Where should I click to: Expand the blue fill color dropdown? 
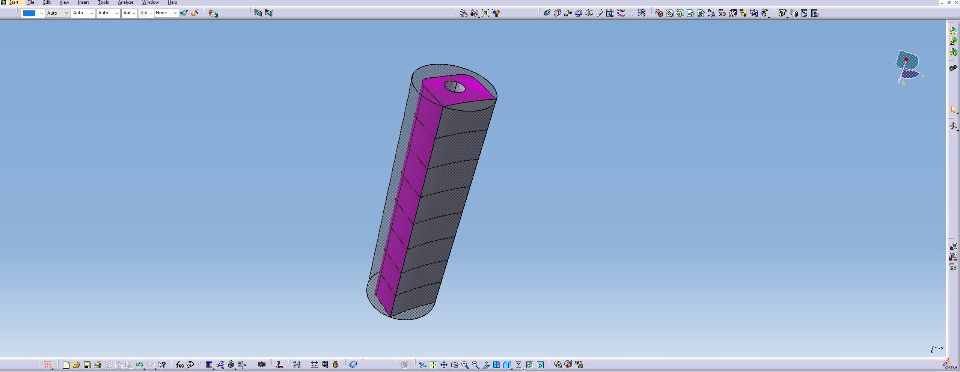[41, 13]
